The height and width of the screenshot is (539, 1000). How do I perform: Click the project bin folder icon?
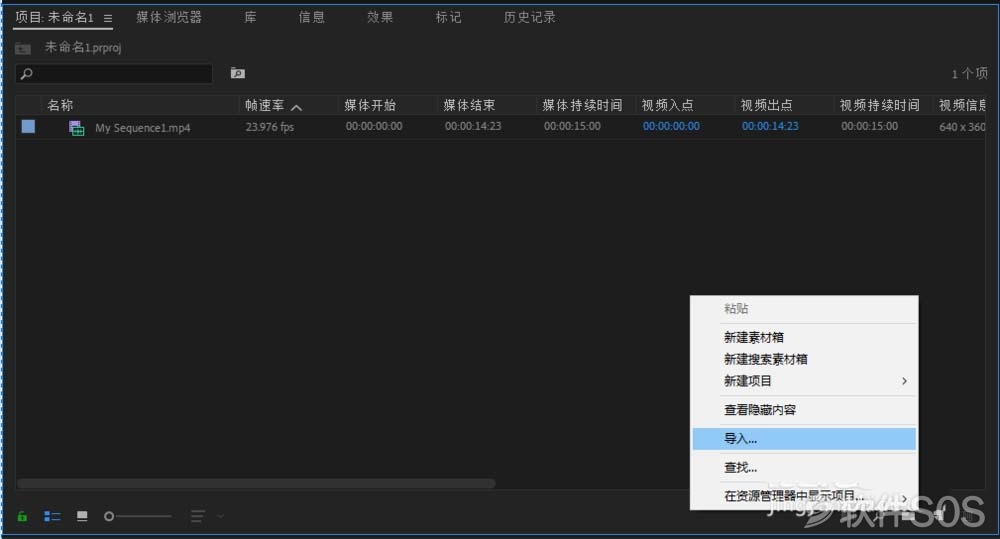pyautogui.click(x=23, y=48)
